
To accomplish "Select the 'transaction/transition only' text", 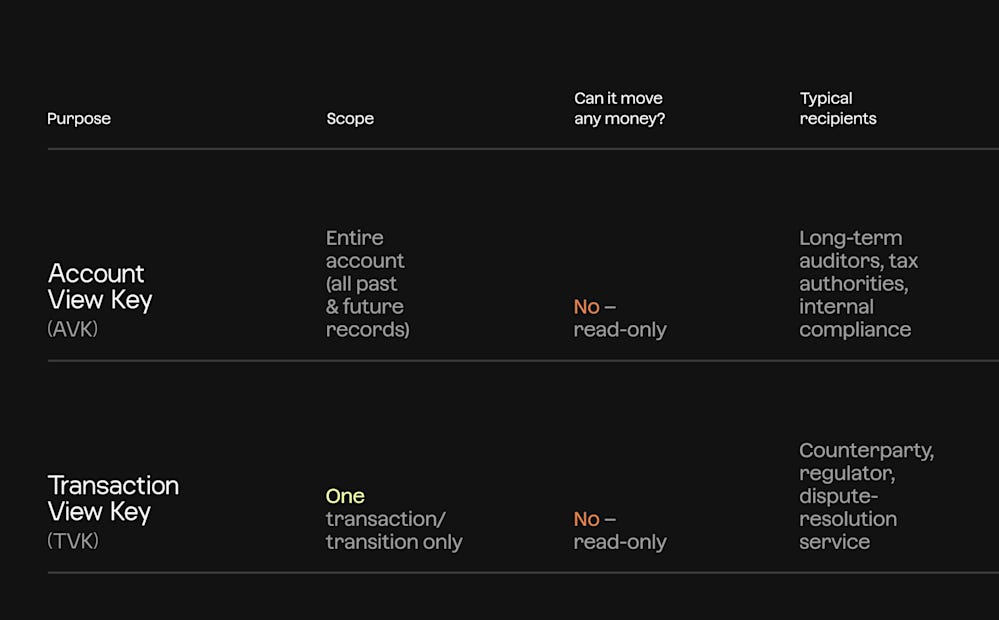I will pyautogui.click(x=394, y=530).
